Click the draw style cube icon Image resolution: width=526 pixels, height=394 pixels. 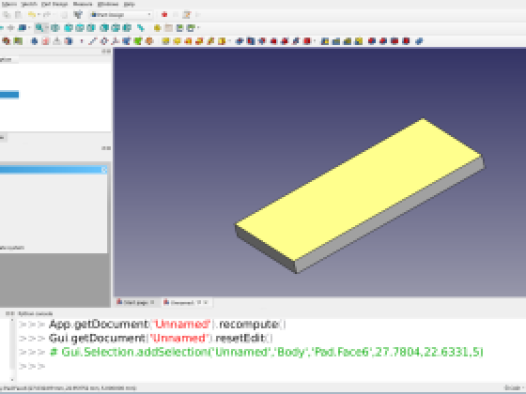[x=22, y=28]
